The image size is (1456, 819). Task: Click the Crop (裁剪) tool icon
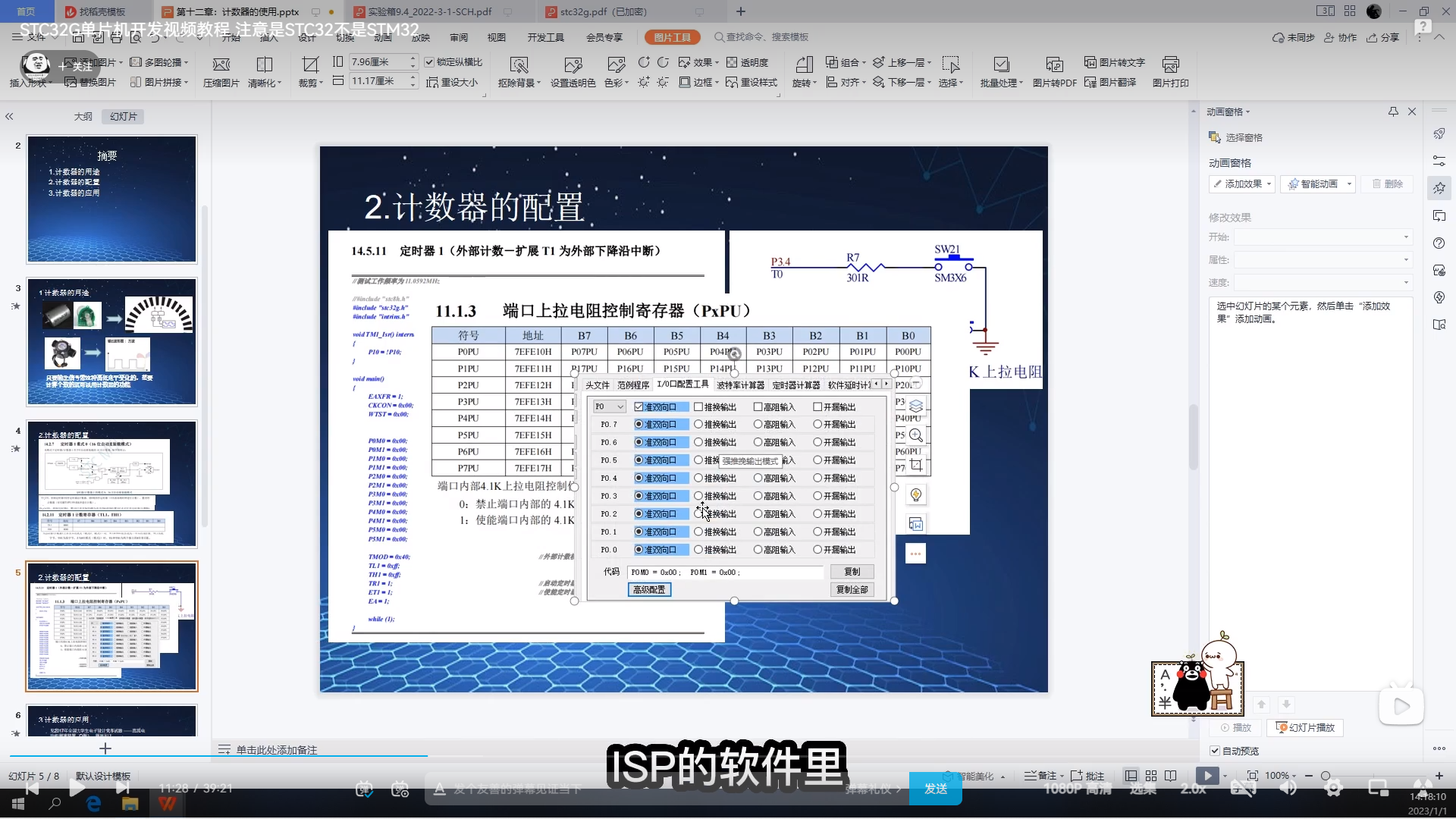click(x=310, y=64)
